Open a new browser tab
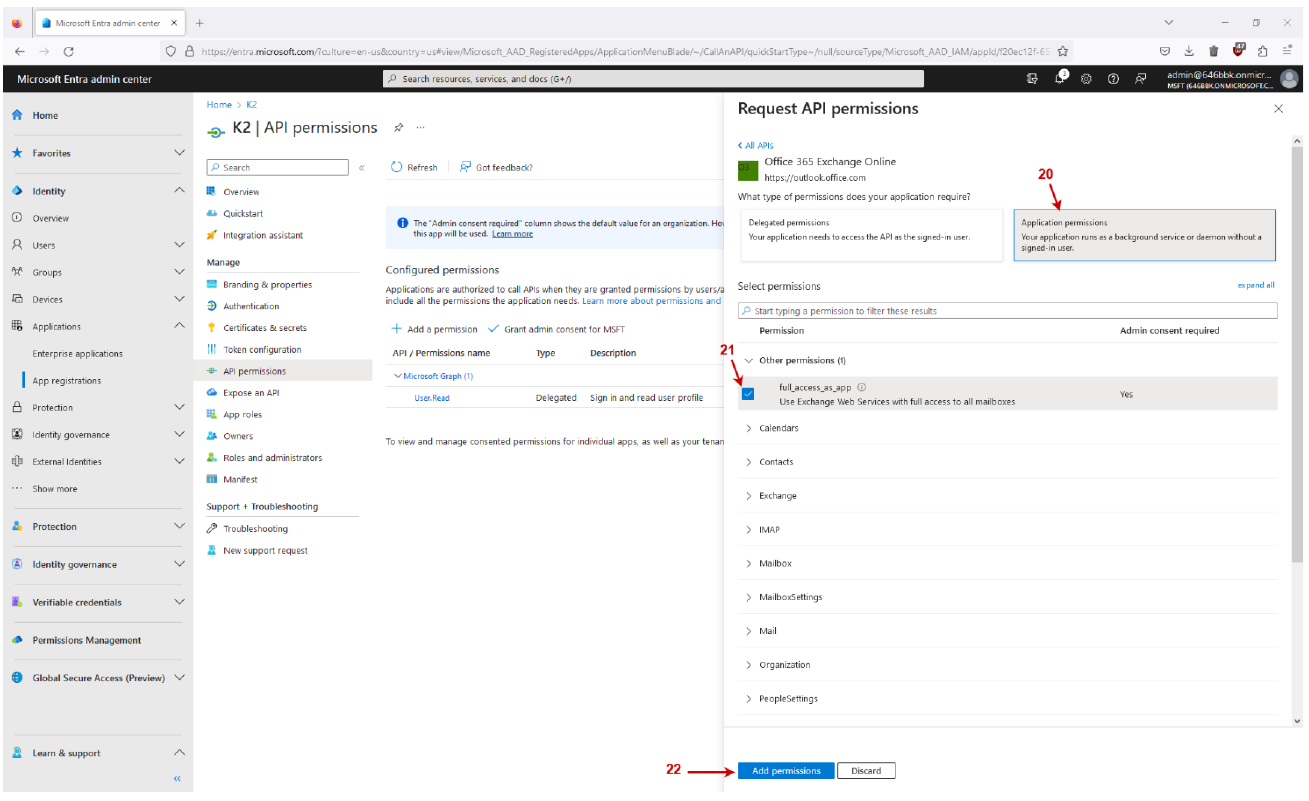The height and width of the screenshot is (801, 1309). coord(200,23)
